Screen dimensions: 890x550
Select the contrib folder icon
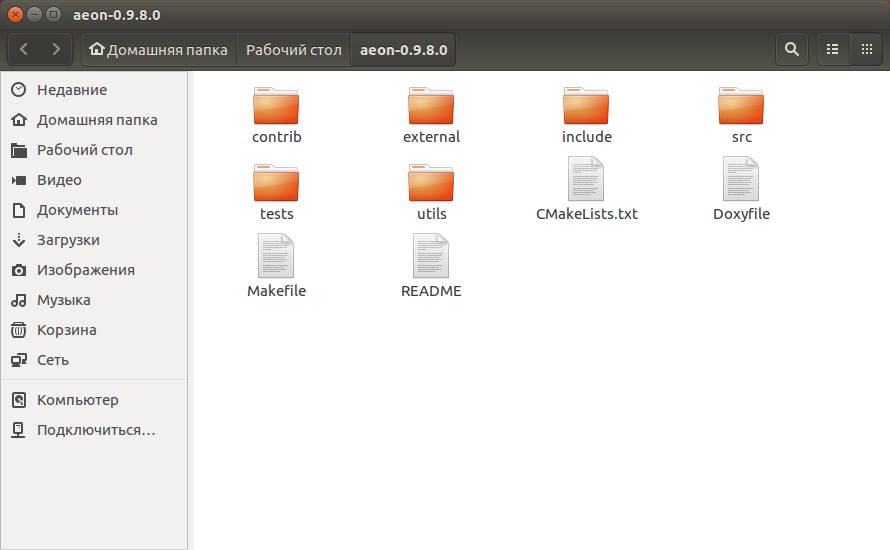point(276,106)
